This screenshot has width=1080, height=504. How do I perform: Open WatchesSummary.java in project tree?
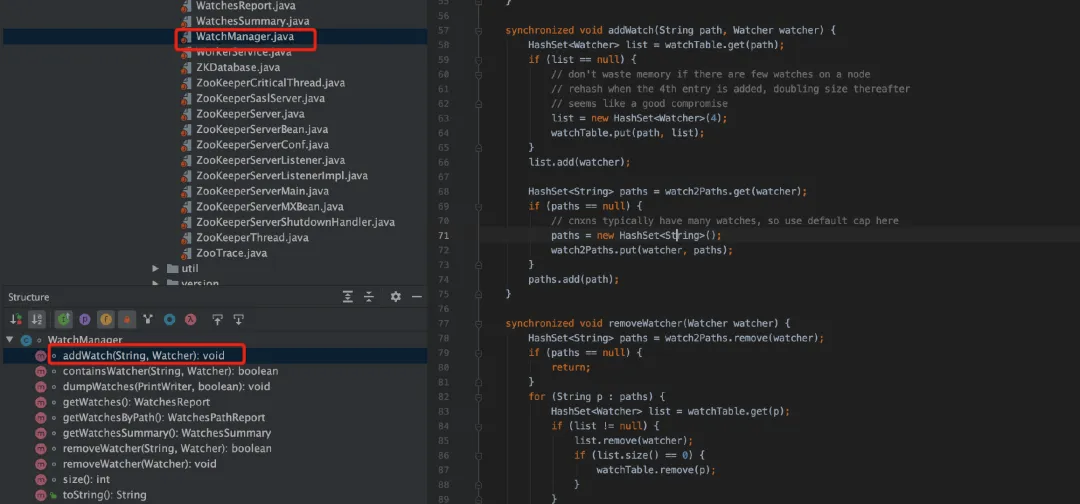pyautogui.click(x=253, y=21)
